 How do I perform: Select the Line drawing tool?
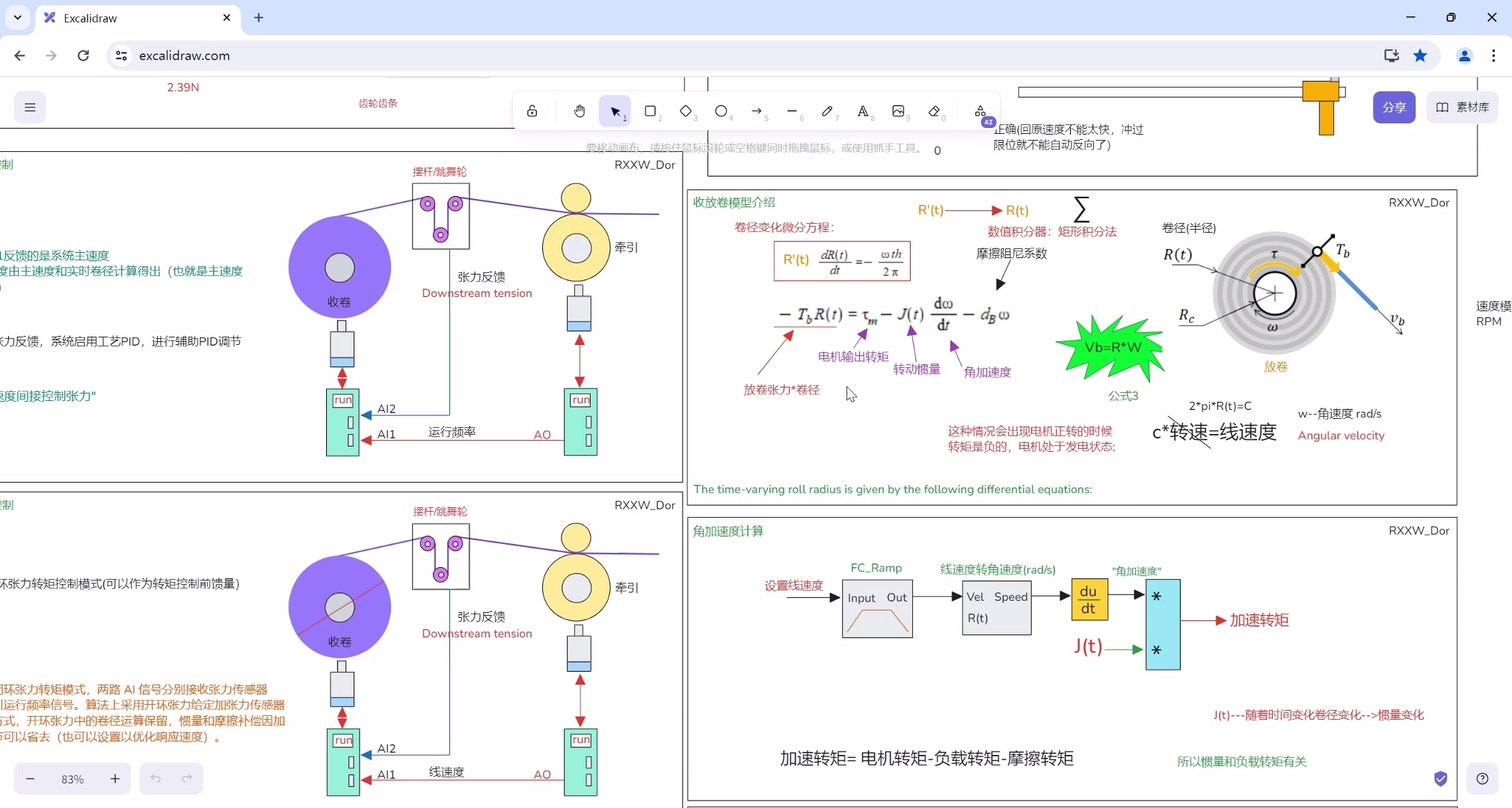click(x=792, y=111)
